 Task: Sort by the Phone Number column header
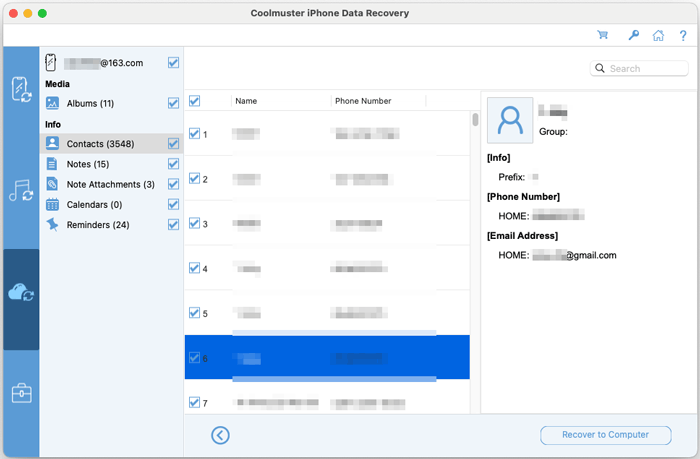[363, 101]
